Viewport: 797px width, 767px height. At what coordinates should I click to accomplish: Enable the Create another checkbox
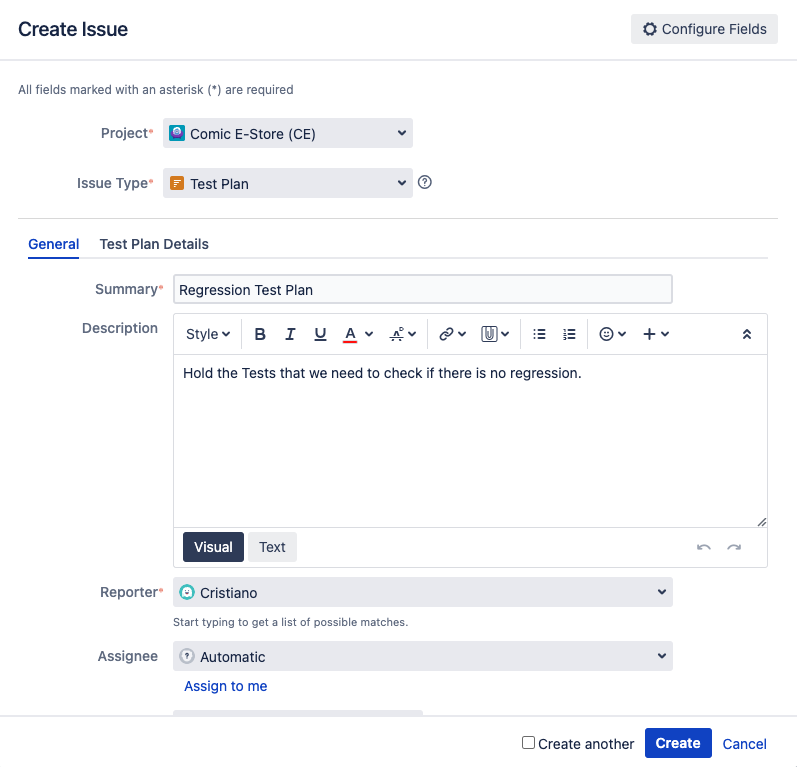click(528, 743)
